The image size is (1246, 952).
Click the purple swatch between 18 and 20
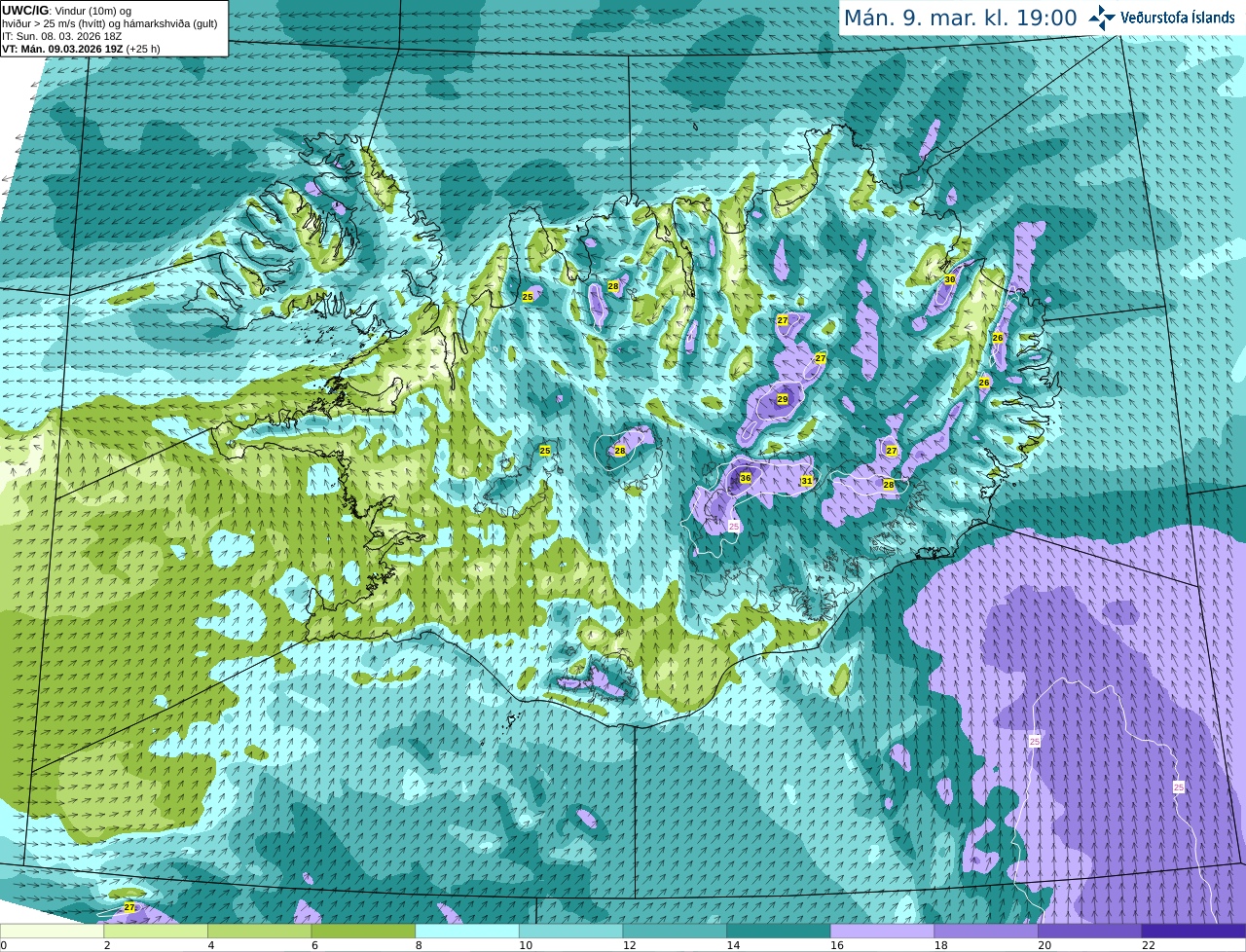(x=986, y=932)
